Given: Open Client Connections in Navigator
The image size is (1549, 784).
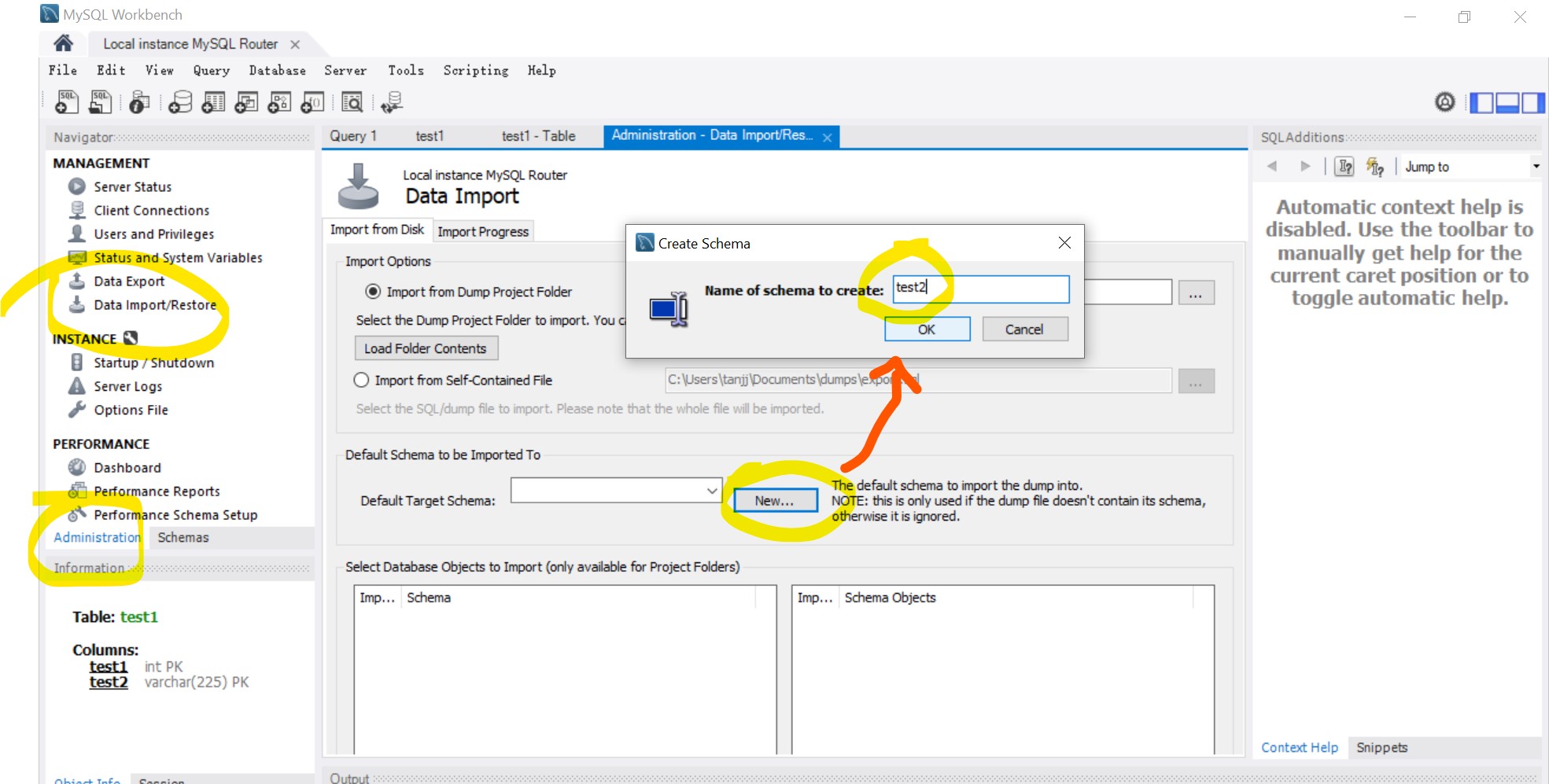Looking at the screenshot, I should point(151,210).
